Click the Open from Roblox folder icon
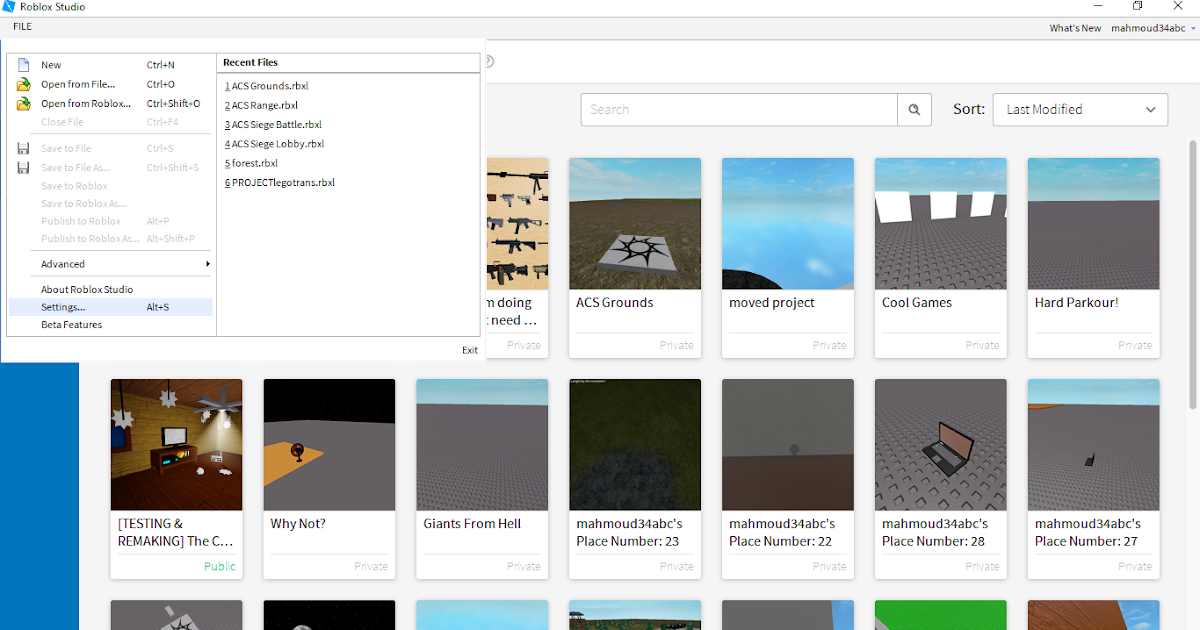The image size is (1200, 630). [x=25, y=103]
